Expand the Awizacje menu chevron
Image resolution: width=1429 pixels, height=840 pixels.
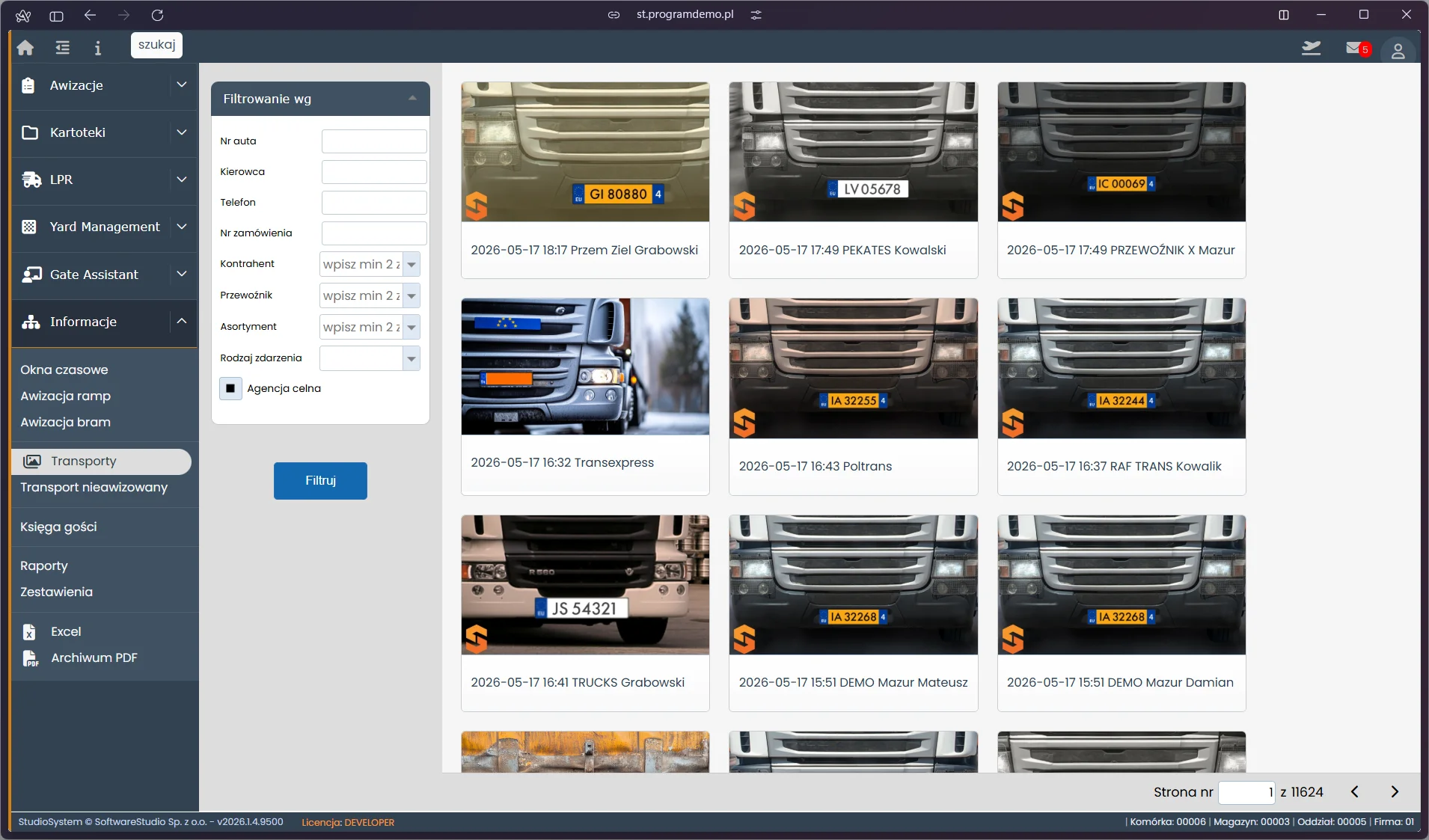tap(182, 85)
